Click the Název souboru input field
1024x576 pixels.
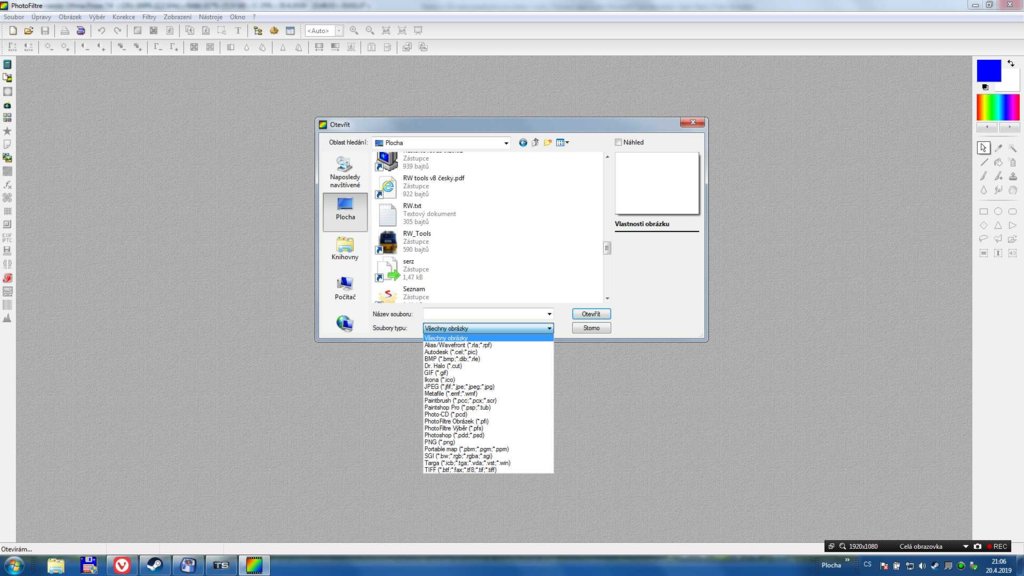(x=484, y=314)
